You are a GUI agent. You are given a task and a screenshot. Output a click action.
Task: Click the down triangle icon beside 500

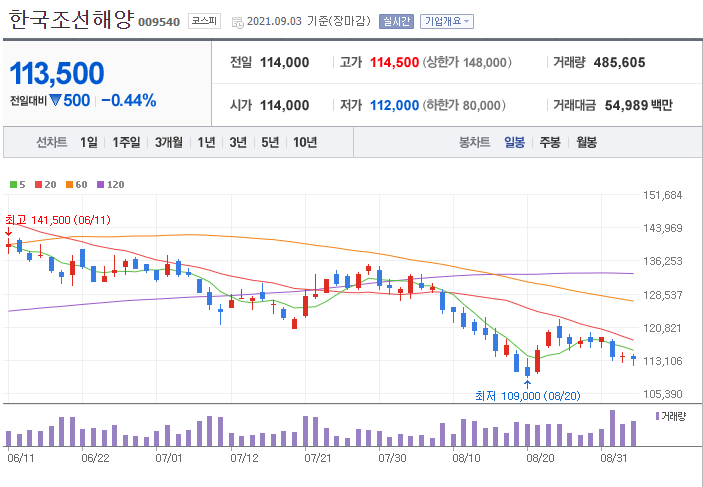(55, 100)
